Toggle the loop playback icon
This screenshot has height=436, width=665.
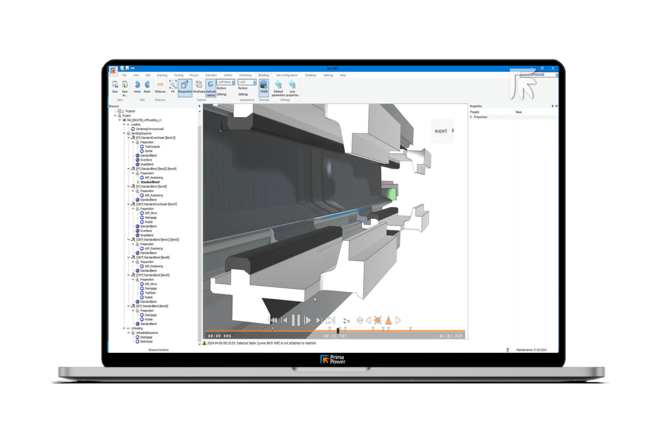[x=330, y=320]
